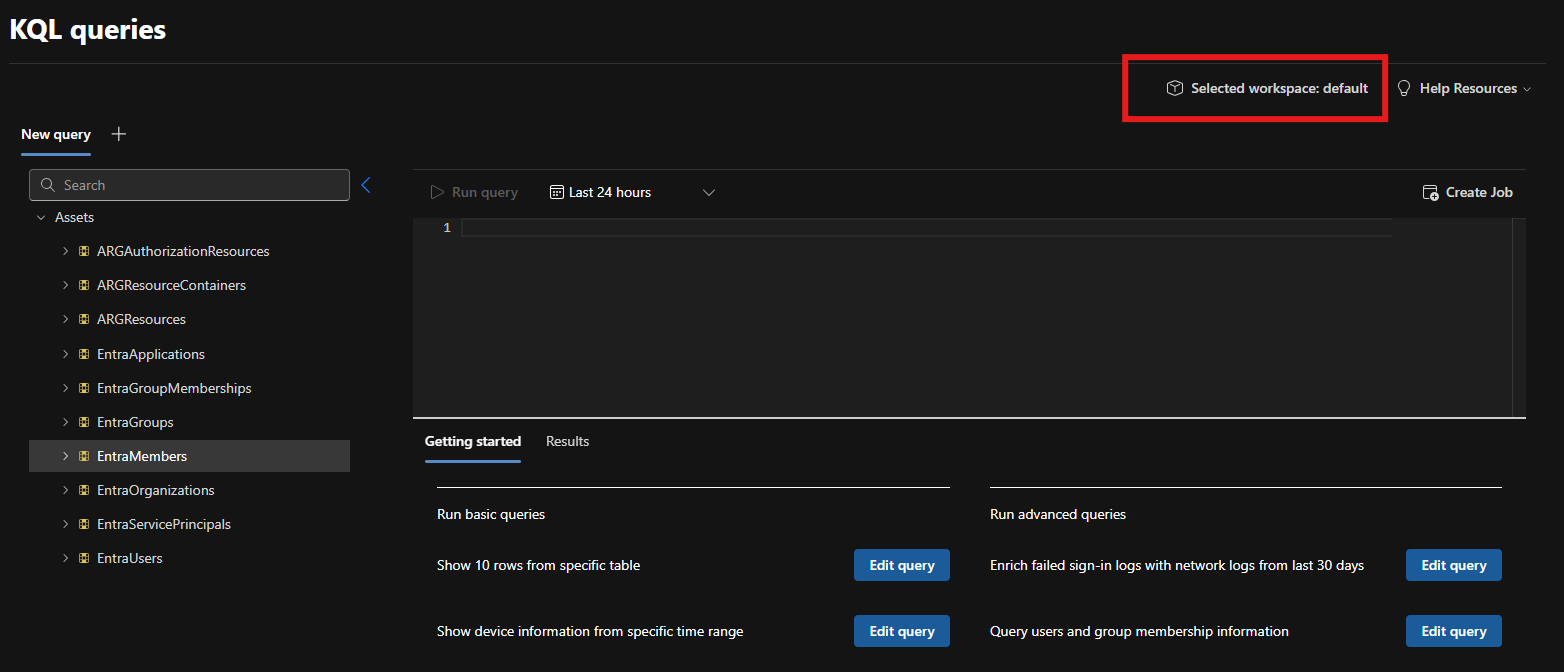Screen dimensions: 1564x672
Task: Click the workspace cube icon
Action: [x=1175, y=88]
